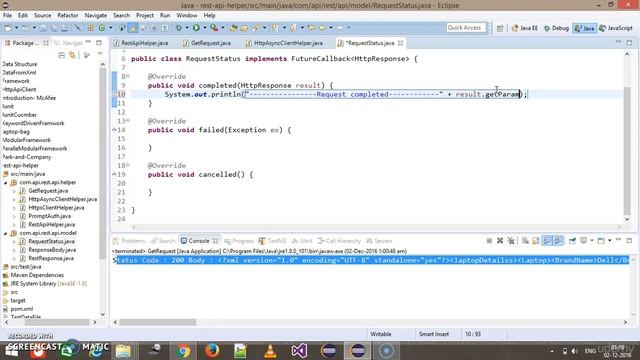Switch to the Java EE perspective
Viewport: 640px width, 360px height.
[524, 28]
